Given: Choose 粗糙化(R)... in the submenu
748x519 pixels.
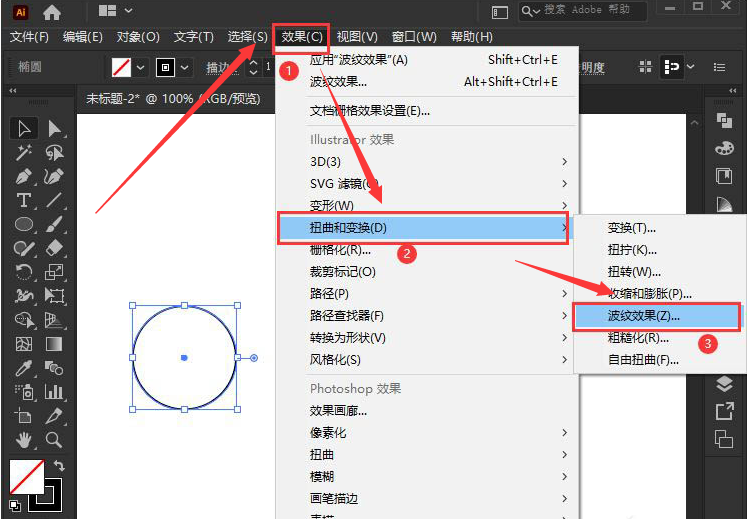Looking at the screenshot, I should click(638, 338).
